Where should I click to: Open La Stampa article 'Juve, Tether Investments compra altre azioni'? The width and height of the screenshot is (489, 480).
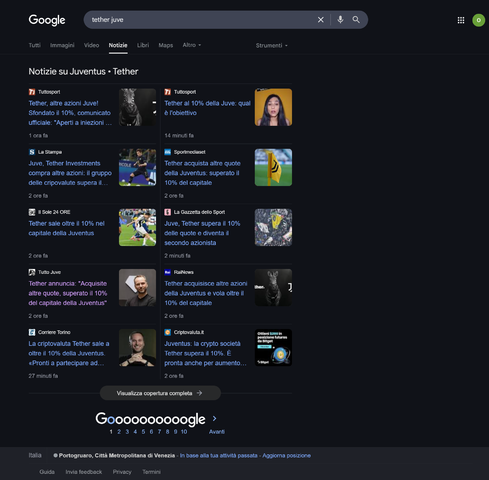tap(70, 173)
